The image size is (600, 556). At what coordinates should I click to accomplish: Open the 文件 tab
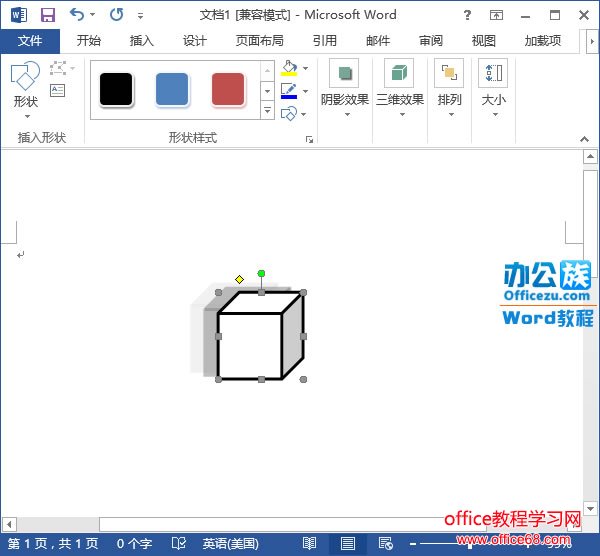click(30, 41)
